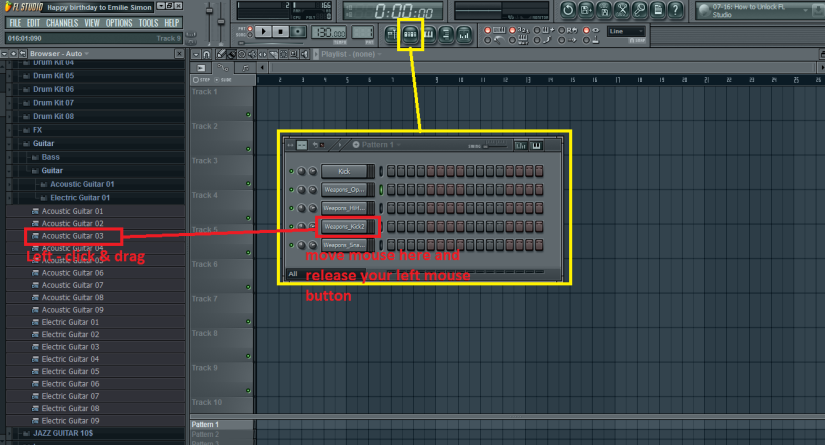Click the Play button
The width and height of the screenshot is (825, 445).
click(264, 32)
